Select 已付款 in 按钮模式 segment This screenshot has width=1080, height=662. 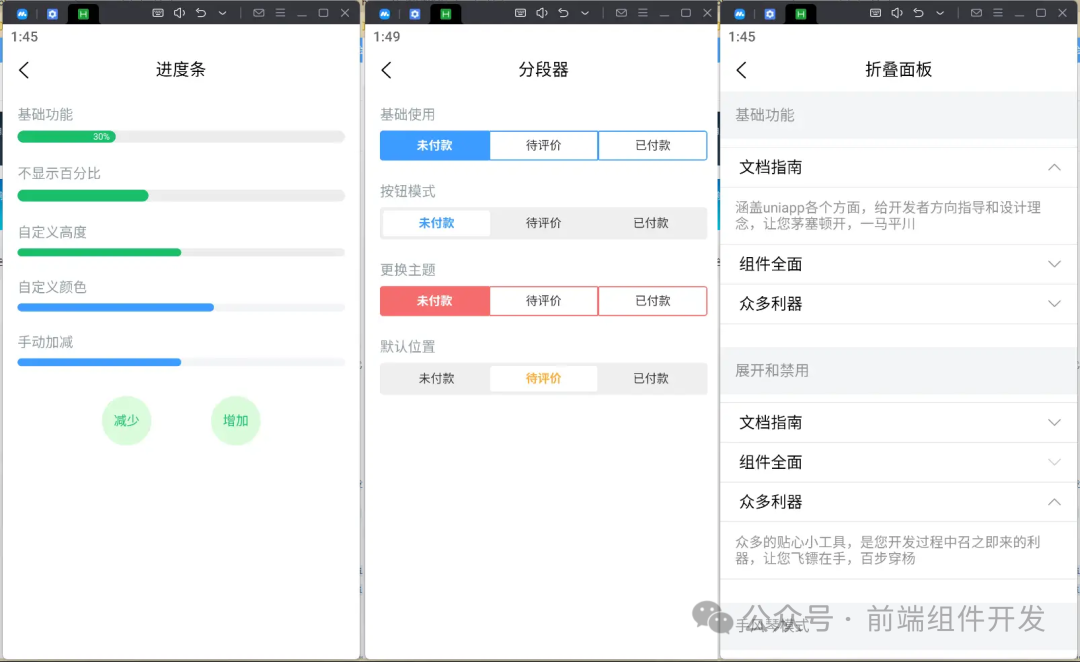click(x=651, y=223)
